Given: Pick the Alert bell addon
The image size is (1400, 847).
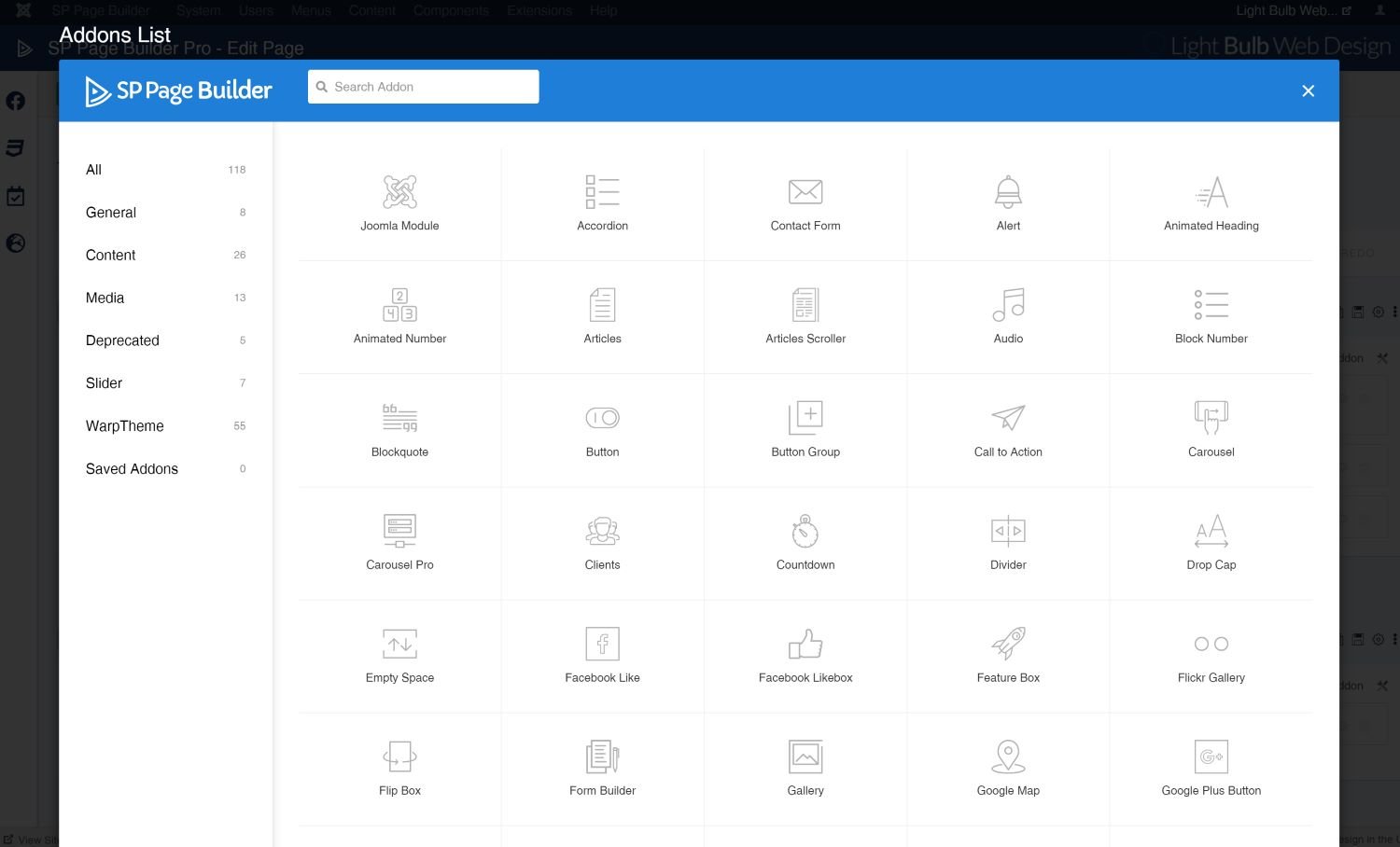Looking at the screenshot, I should pyautogui.click(x=1008, y=193).
